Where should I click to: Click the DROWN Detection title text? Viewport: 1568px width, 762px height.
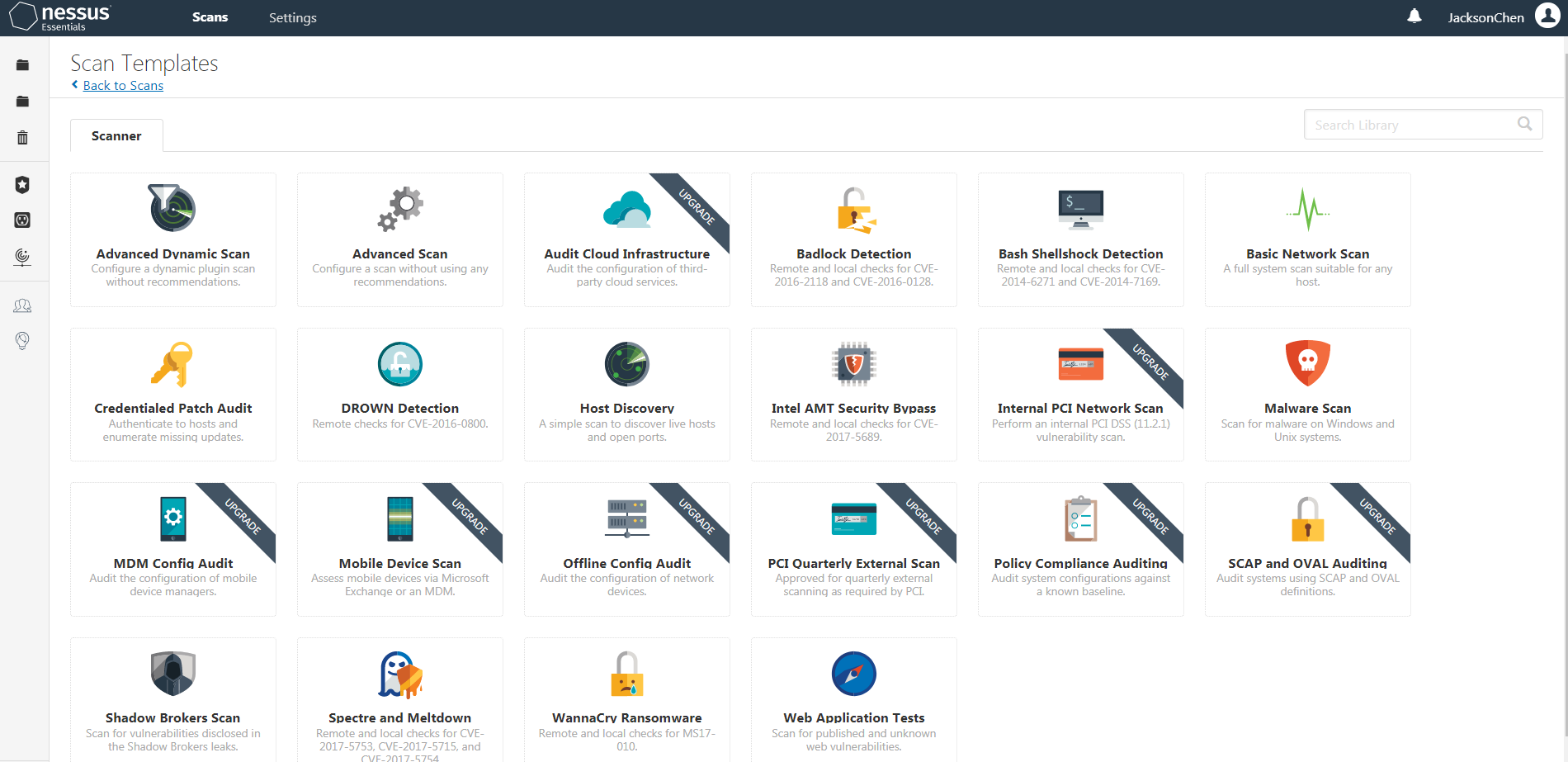pos(400,409)
